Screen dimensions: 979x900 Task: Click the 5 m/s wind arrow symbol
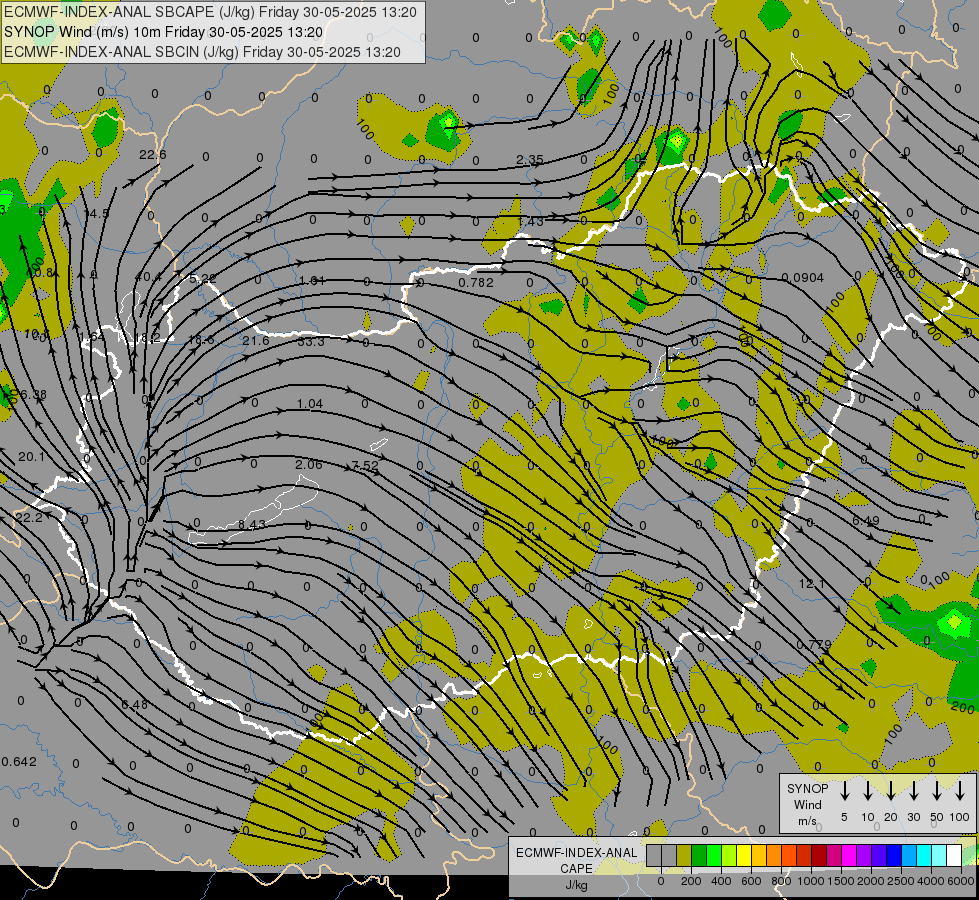844,791
